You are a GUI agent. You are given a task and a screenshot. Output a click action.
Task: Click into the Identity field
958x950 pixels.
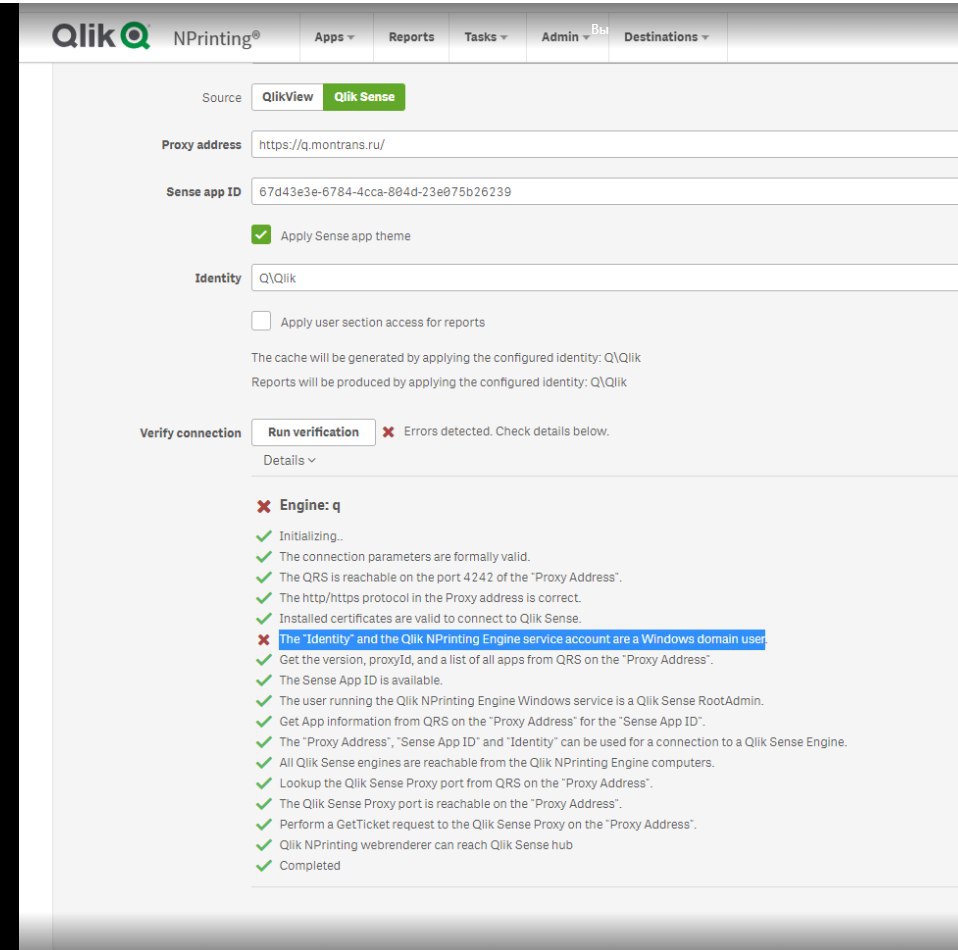coord(604,278)
